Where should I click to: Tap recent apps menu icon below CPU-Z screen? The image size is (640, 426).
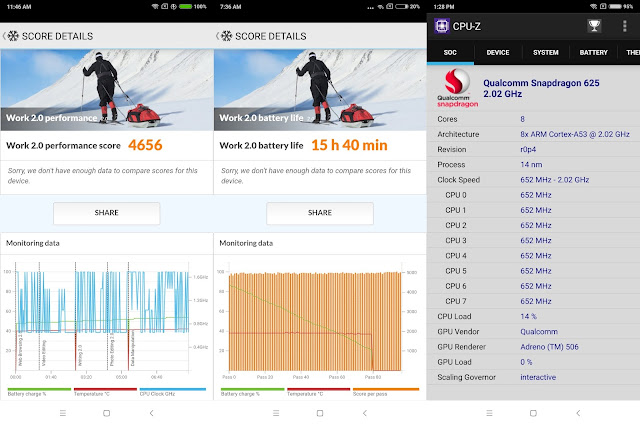click(489, 413)
